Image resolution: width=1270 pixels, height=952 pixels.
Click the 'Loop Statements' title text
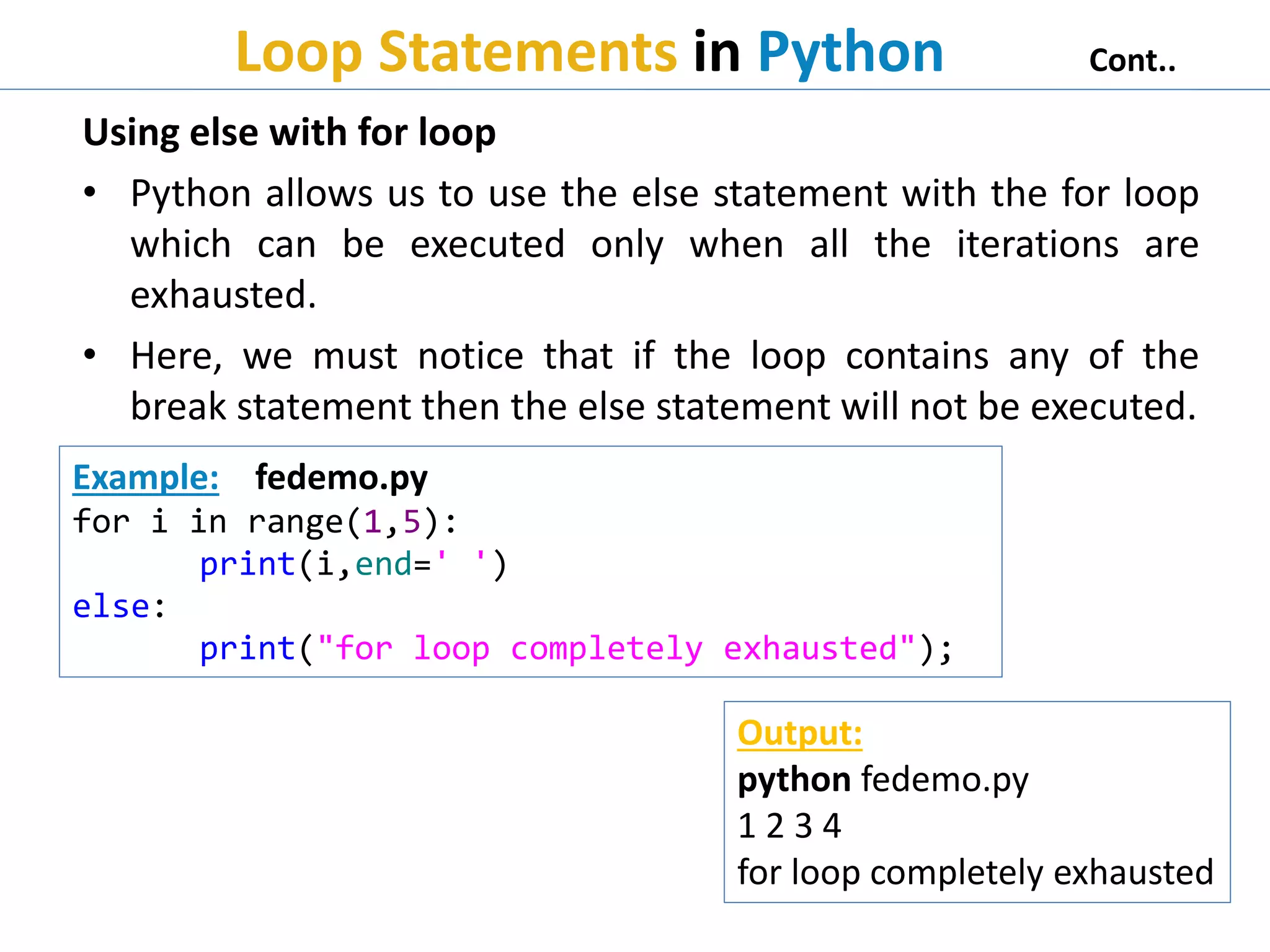click(456, 53)
